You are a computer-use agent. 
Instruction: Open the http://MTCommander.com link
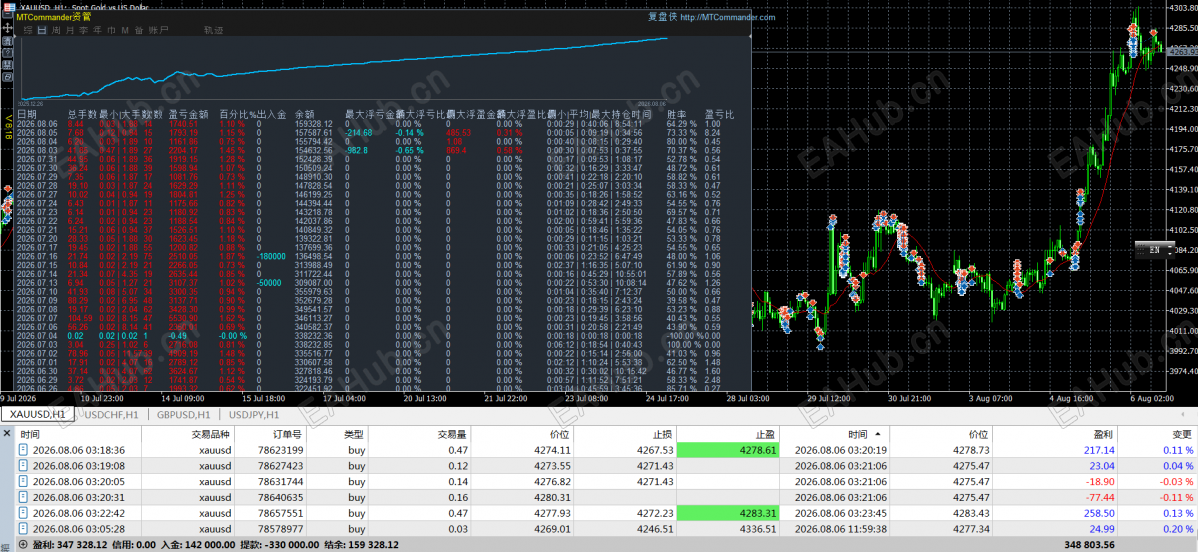coord(726,17)
